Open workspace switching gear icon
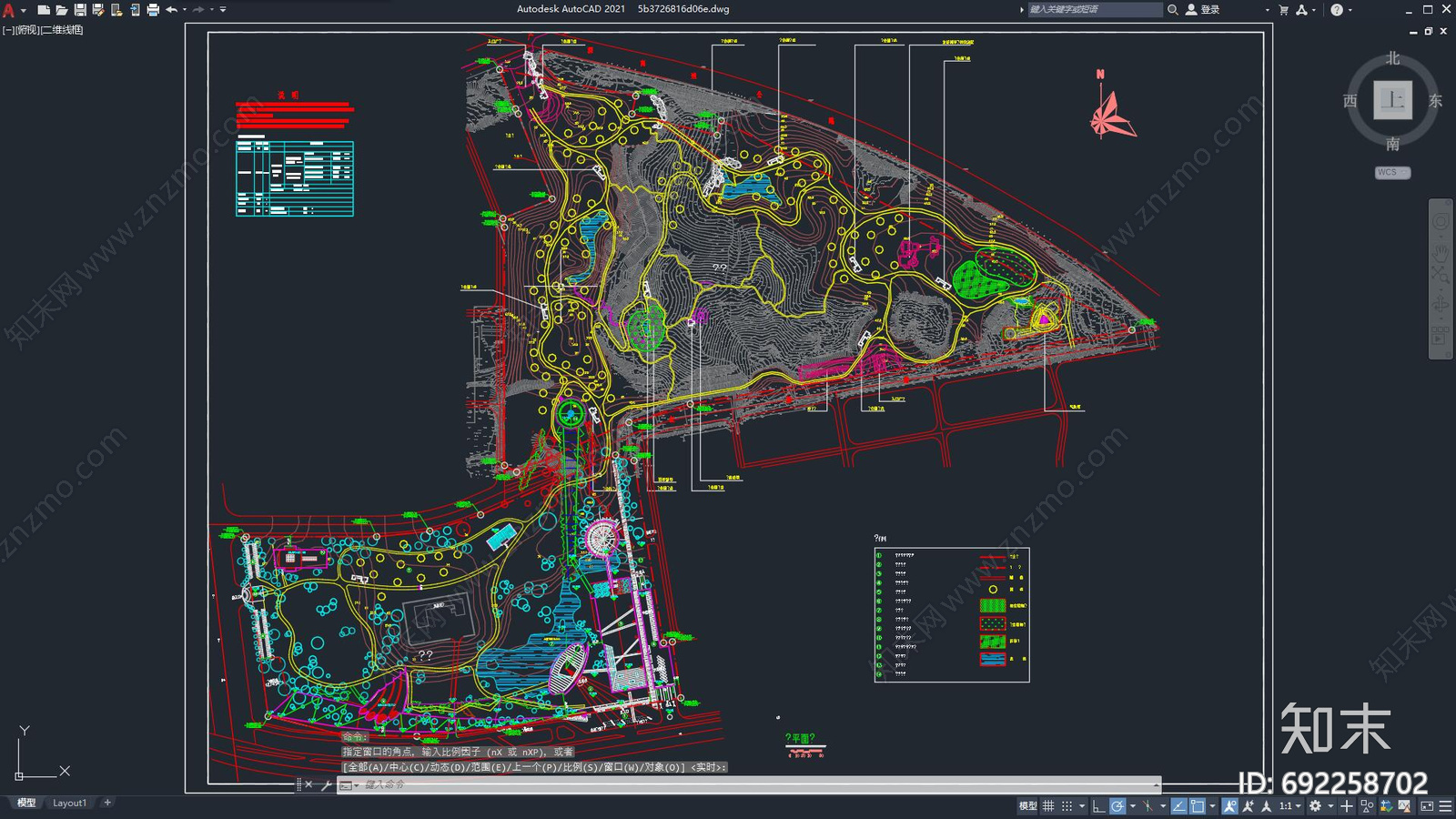The height and width of the screenshot is (819, 1456). (1315, 806)
